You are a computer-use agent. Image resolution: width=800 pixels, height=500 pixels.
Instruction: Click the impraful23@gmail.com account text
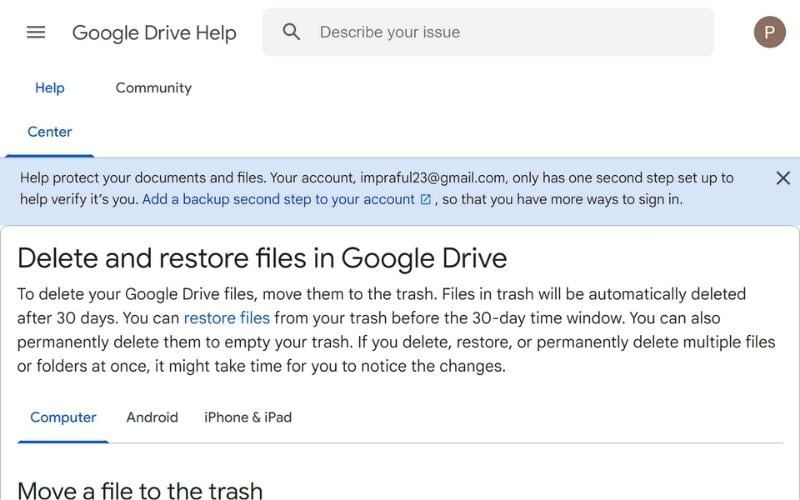[x=433, y=178]
